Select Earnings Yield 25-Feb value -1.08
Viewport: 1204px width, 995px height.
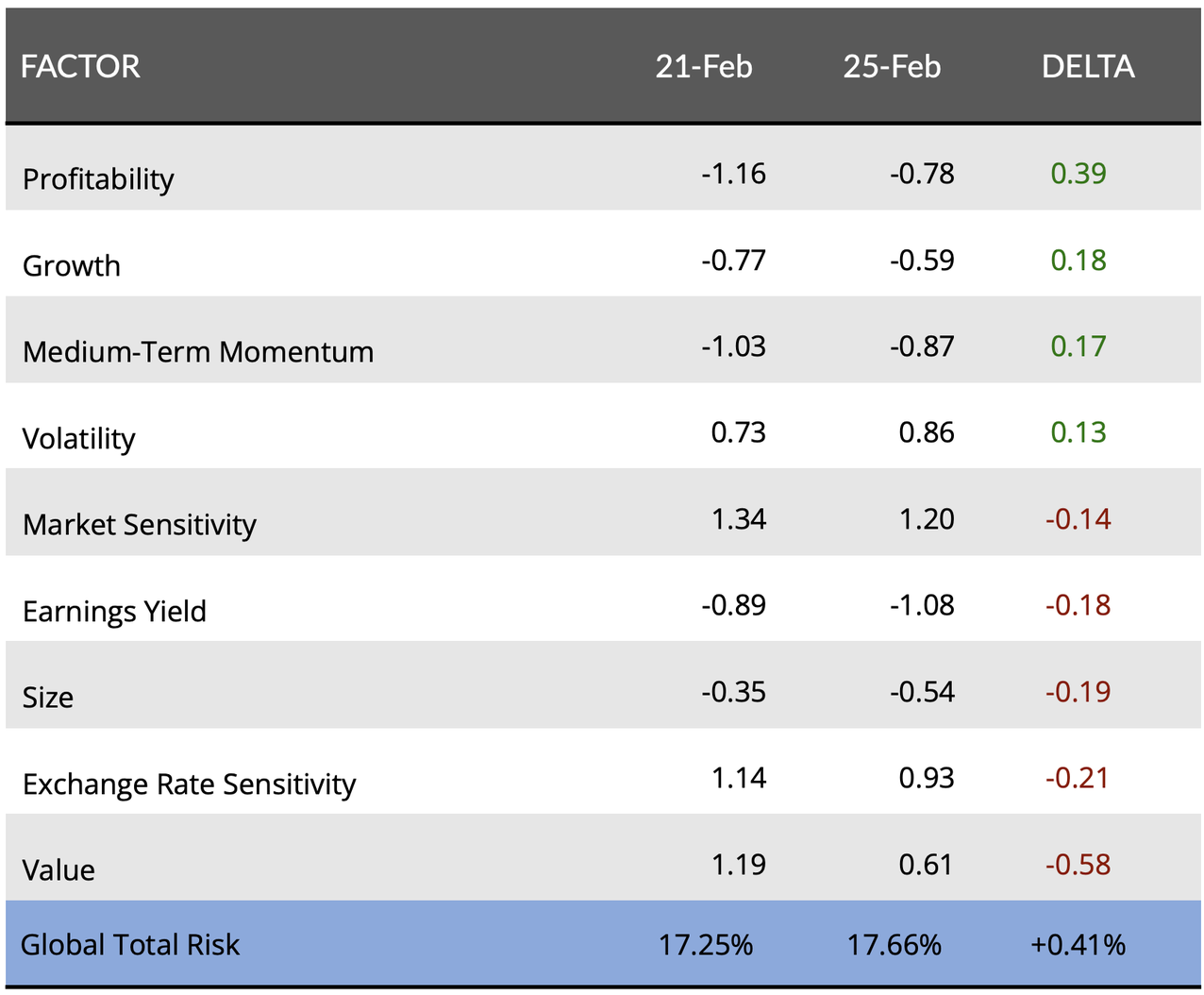(922, 605)
